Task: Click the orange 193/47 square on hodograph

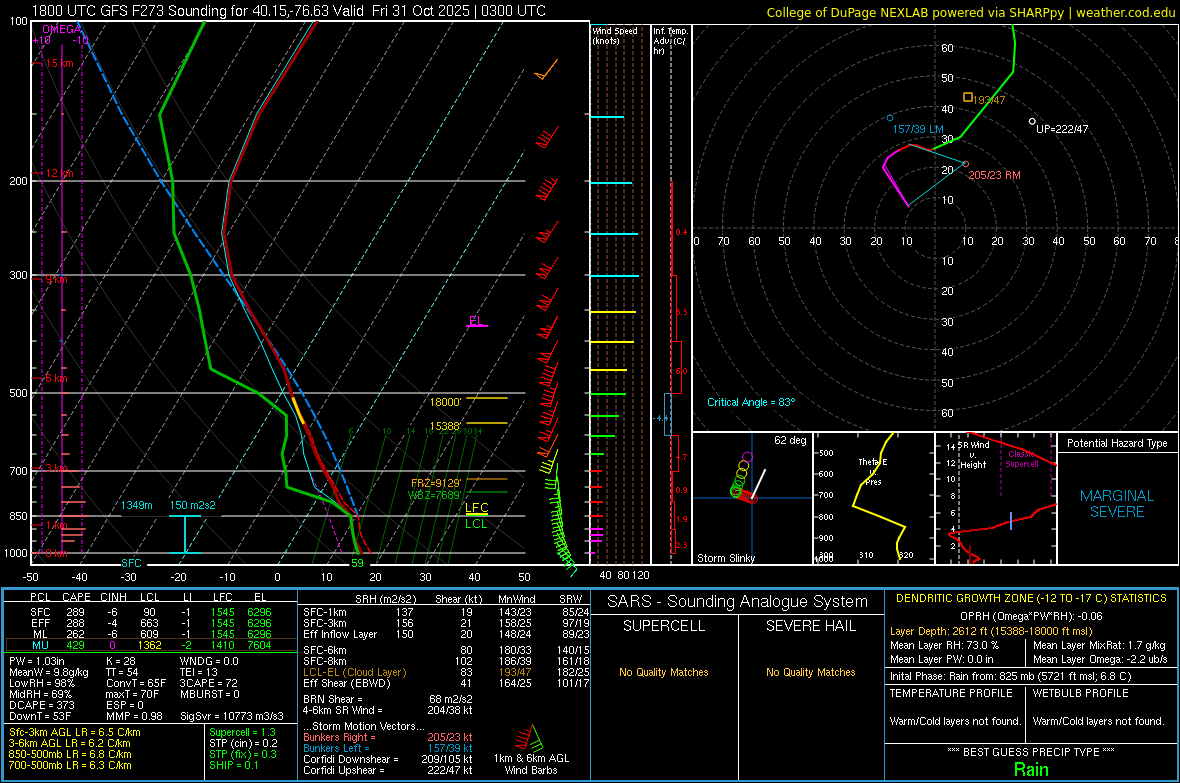Action: point(967,97)
